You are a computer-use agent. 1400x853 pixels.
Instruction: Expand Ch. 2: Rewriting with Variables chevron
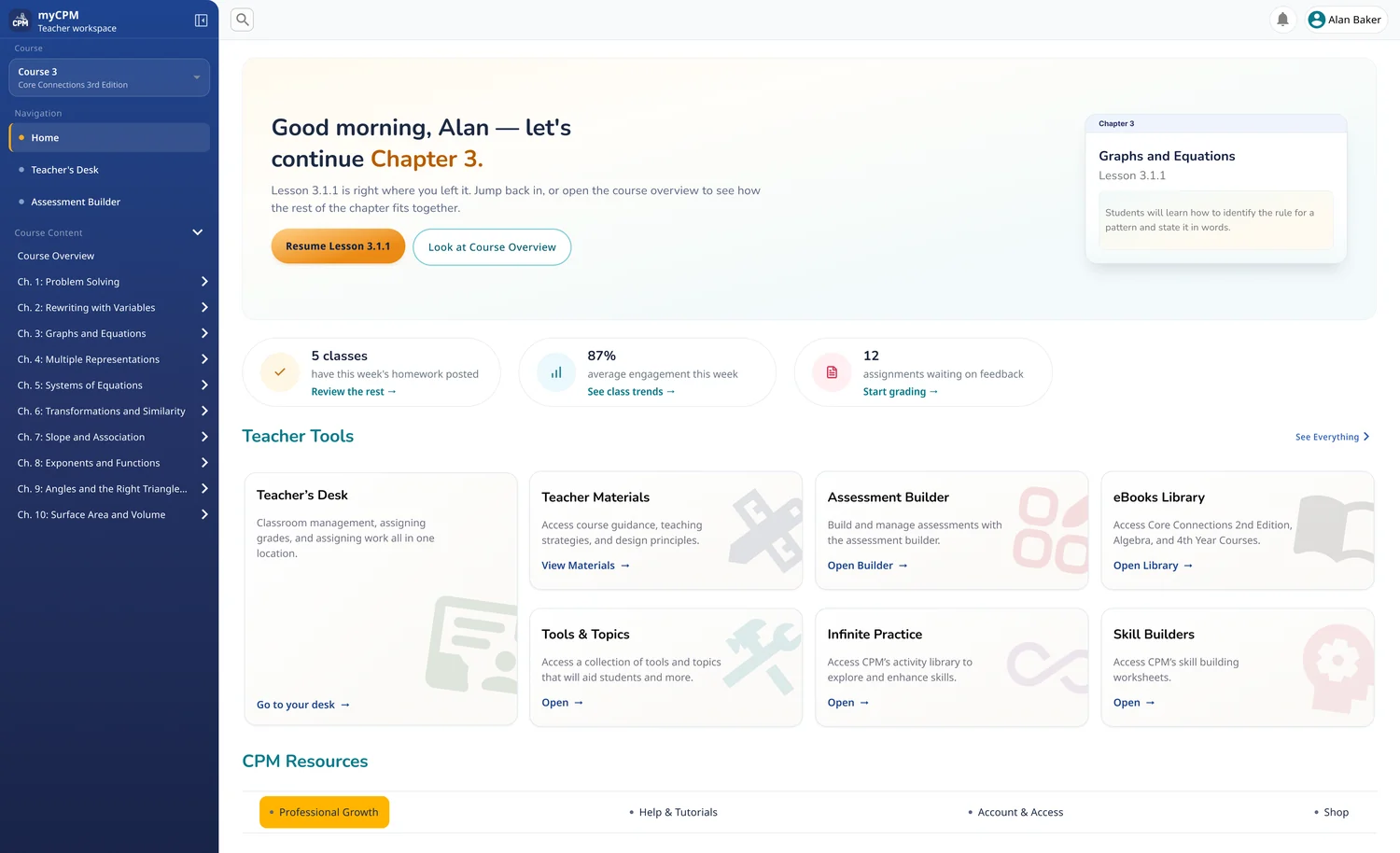click(x=204, y=308)
